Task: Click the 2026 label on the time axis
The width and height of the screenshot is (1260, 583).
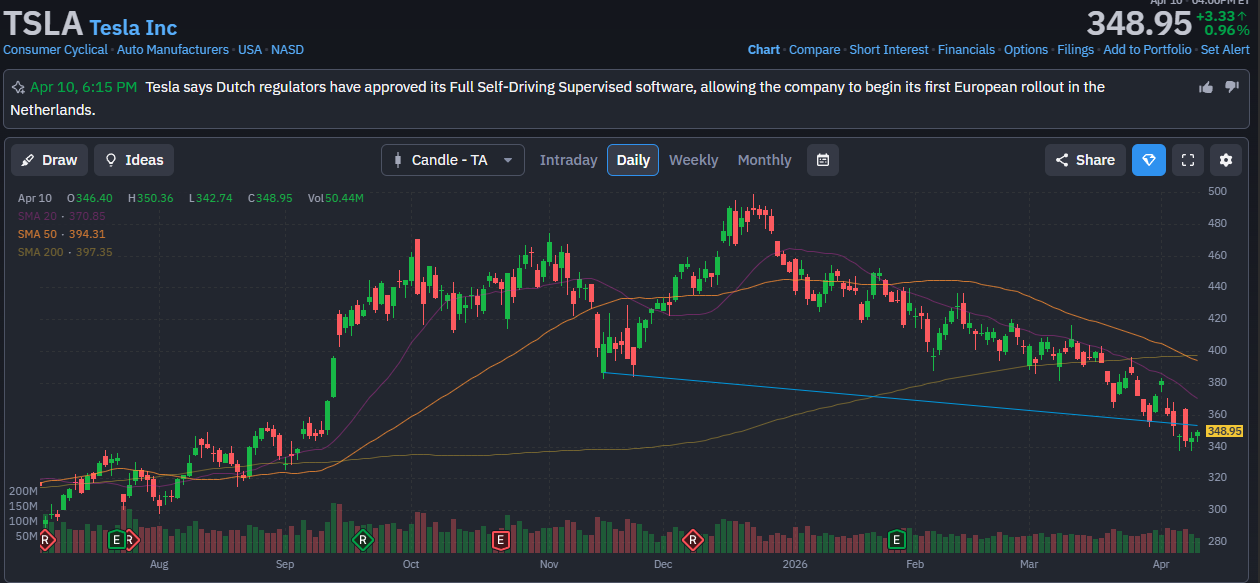Action: tap(795, 564)
